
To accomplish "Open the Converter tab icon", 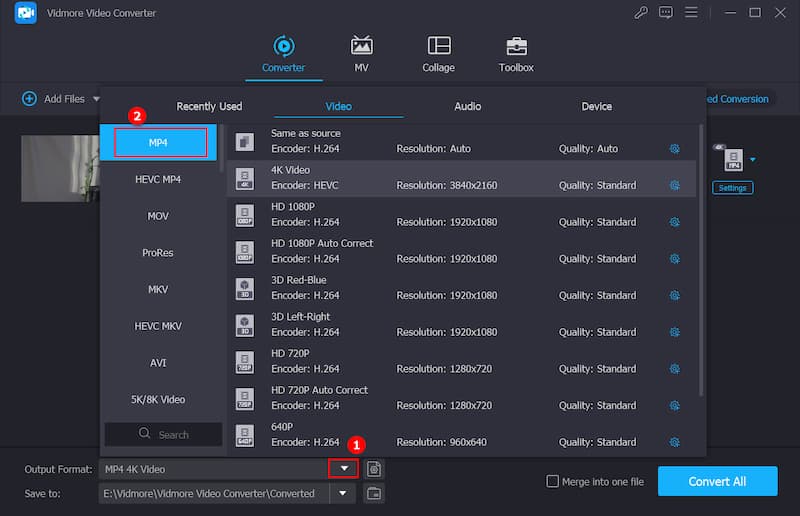I will tap(283, 46).
